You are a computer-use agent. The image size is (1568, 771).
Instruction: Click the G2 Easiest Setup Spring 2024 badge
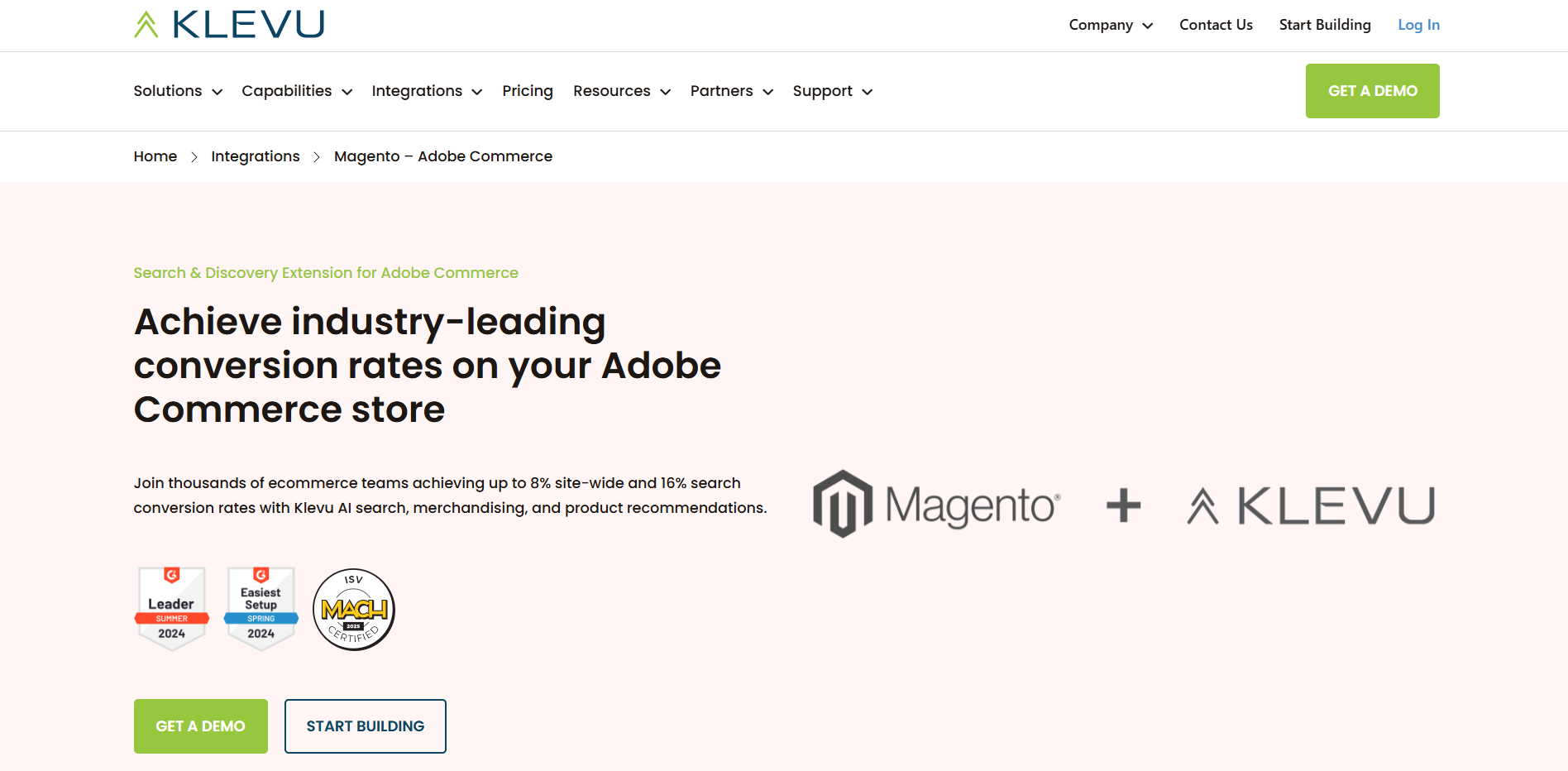[x=261, y=609]
